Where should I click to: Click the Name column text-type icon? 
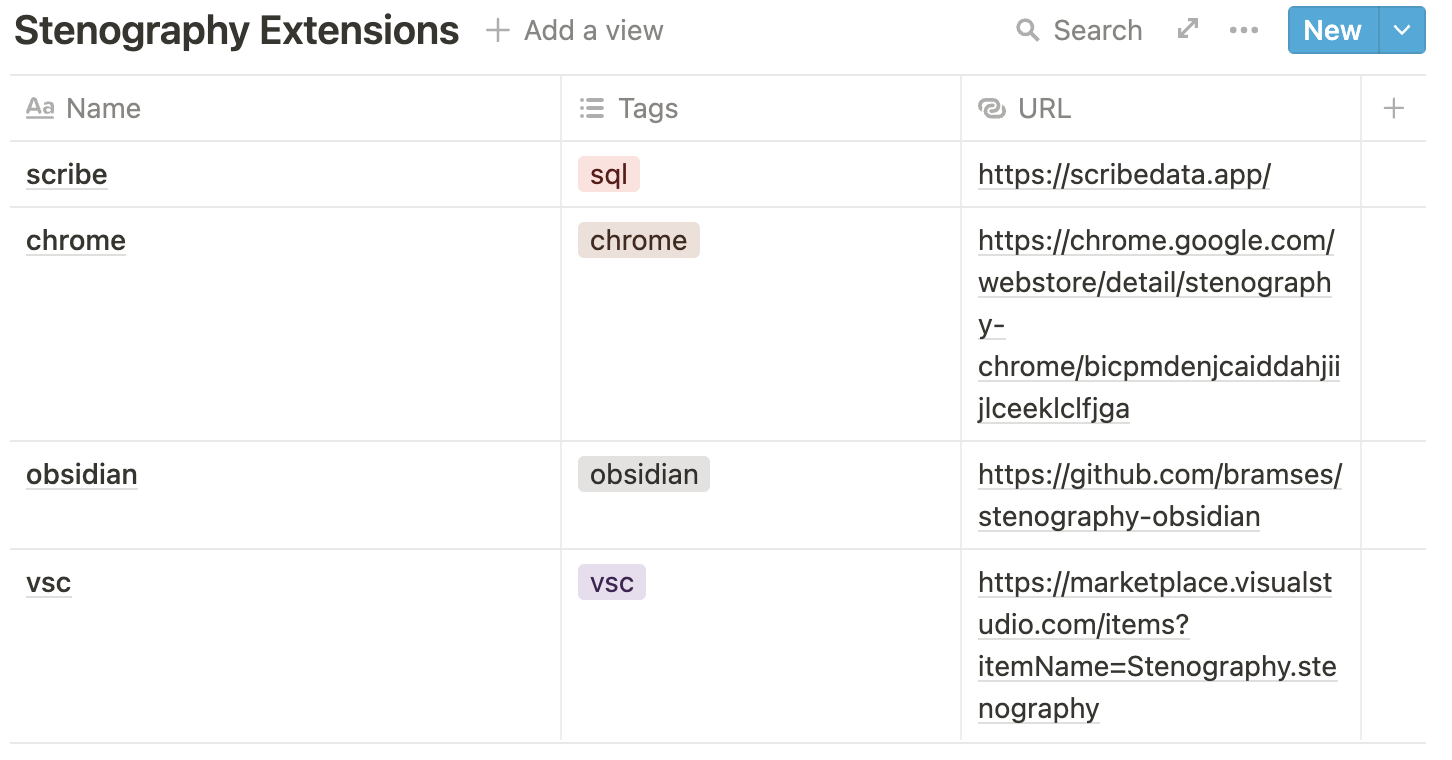click(x=40, y=108)
